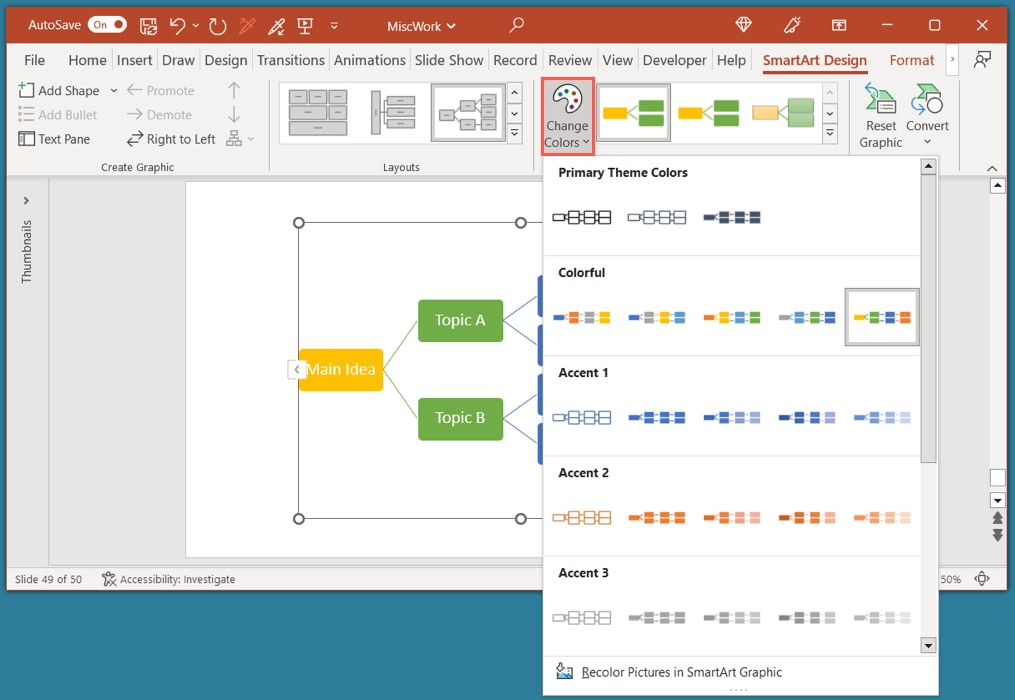This screenshot has height=700, width=1015.
Task: Go to previous slide double-arrow icon
Action: (x=998, y=519)
